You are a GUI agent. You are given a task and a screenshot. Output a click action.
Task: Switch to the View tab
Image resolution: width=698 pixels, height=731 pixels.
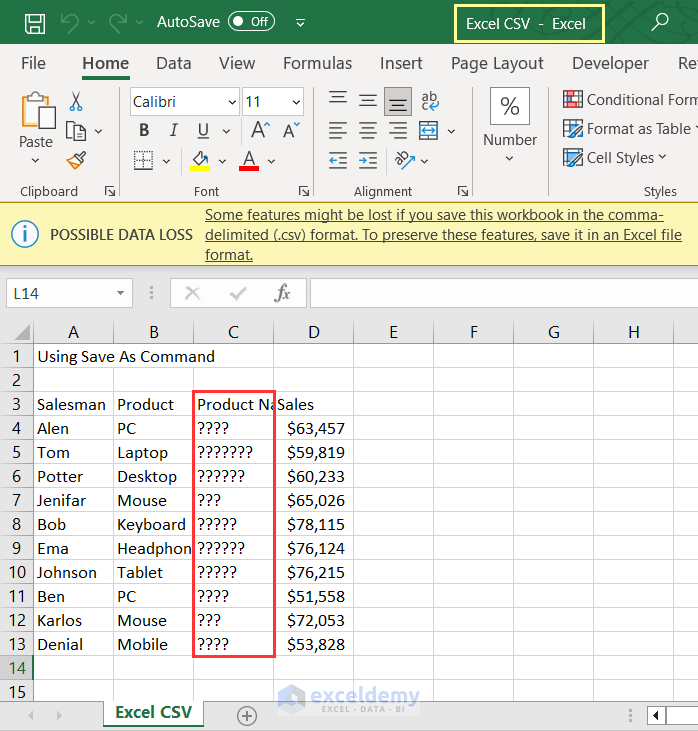(x=237, y=63)
